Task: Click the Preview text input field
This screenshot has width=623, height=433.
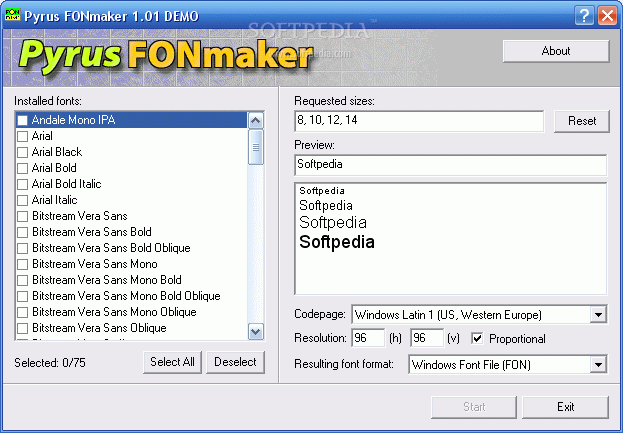Action: (x=451, y=165)
